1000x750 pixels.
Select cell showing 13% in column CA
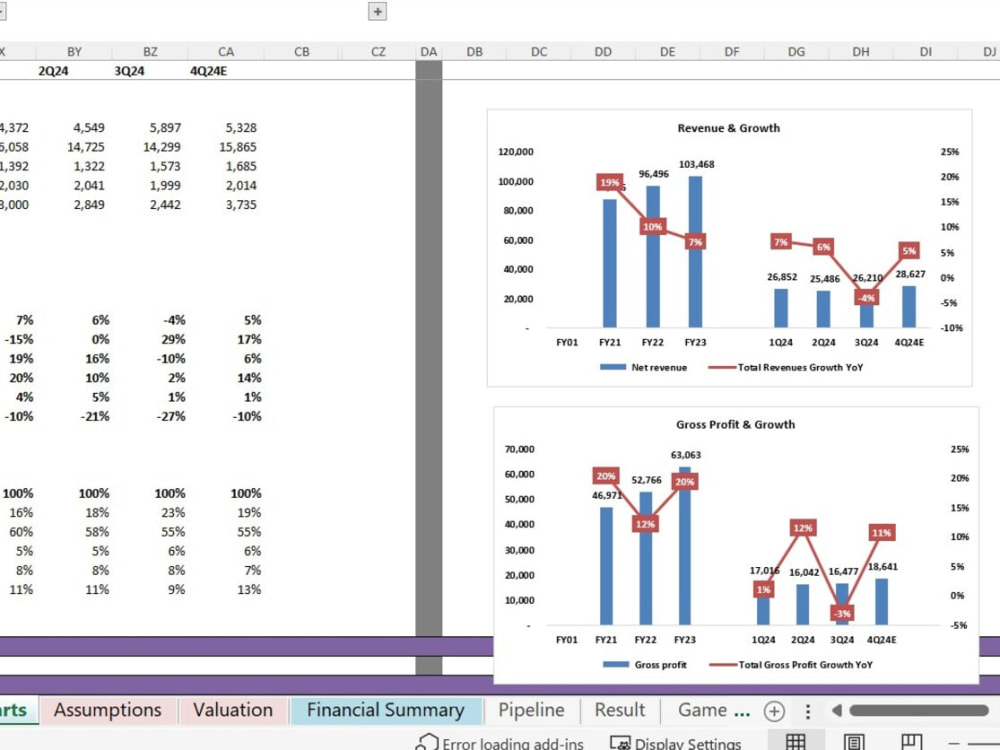[x=226, y=589]
